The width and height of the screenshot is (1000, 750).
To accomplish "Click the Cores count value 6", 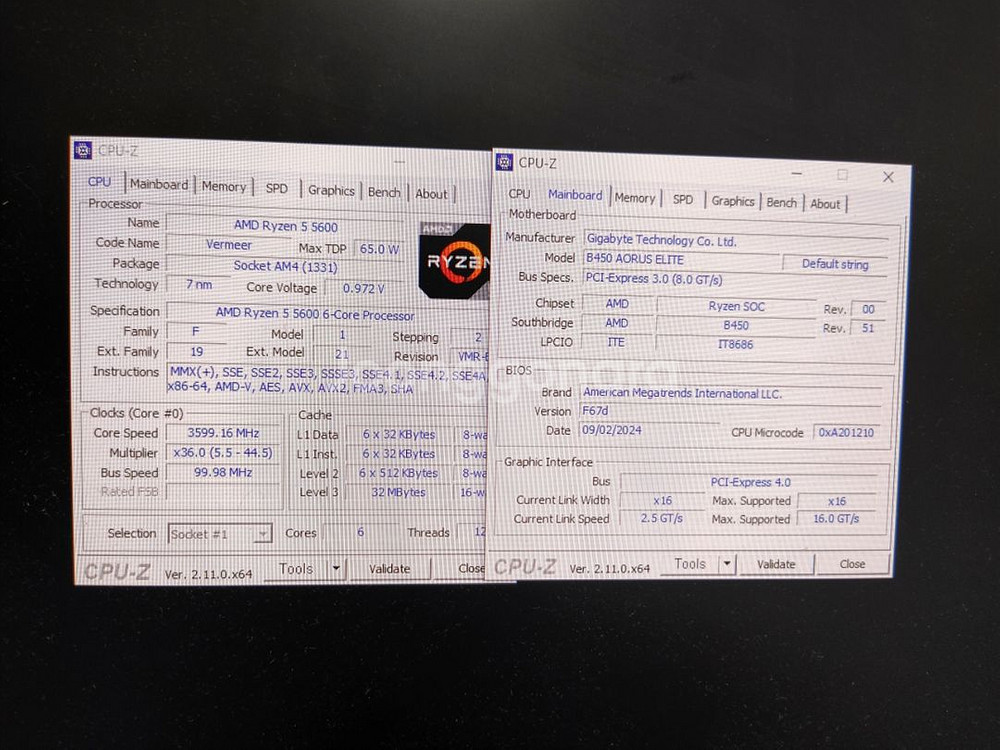I will (x=360, y=532).
